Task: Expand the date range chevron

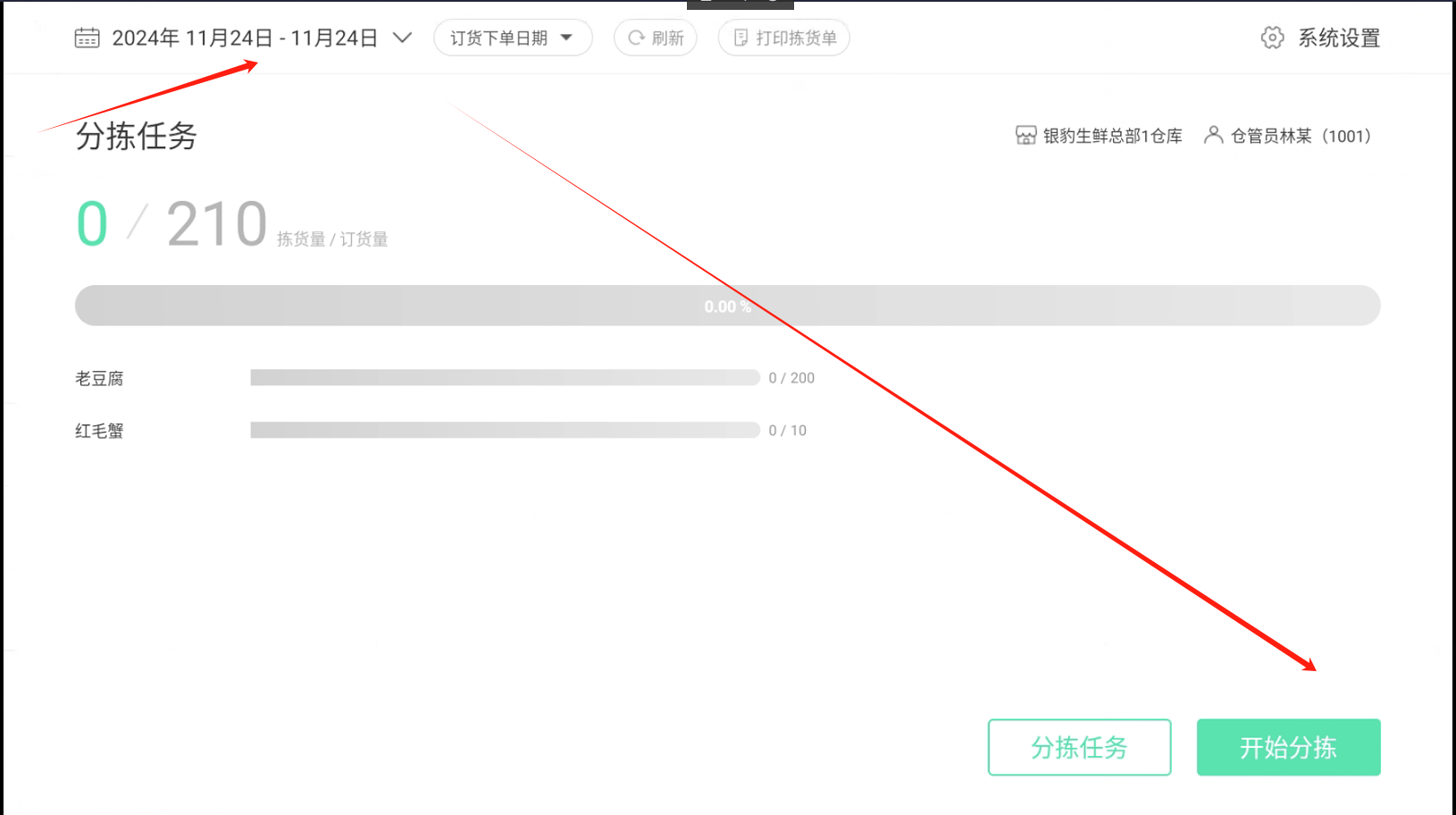Action: 403,38
